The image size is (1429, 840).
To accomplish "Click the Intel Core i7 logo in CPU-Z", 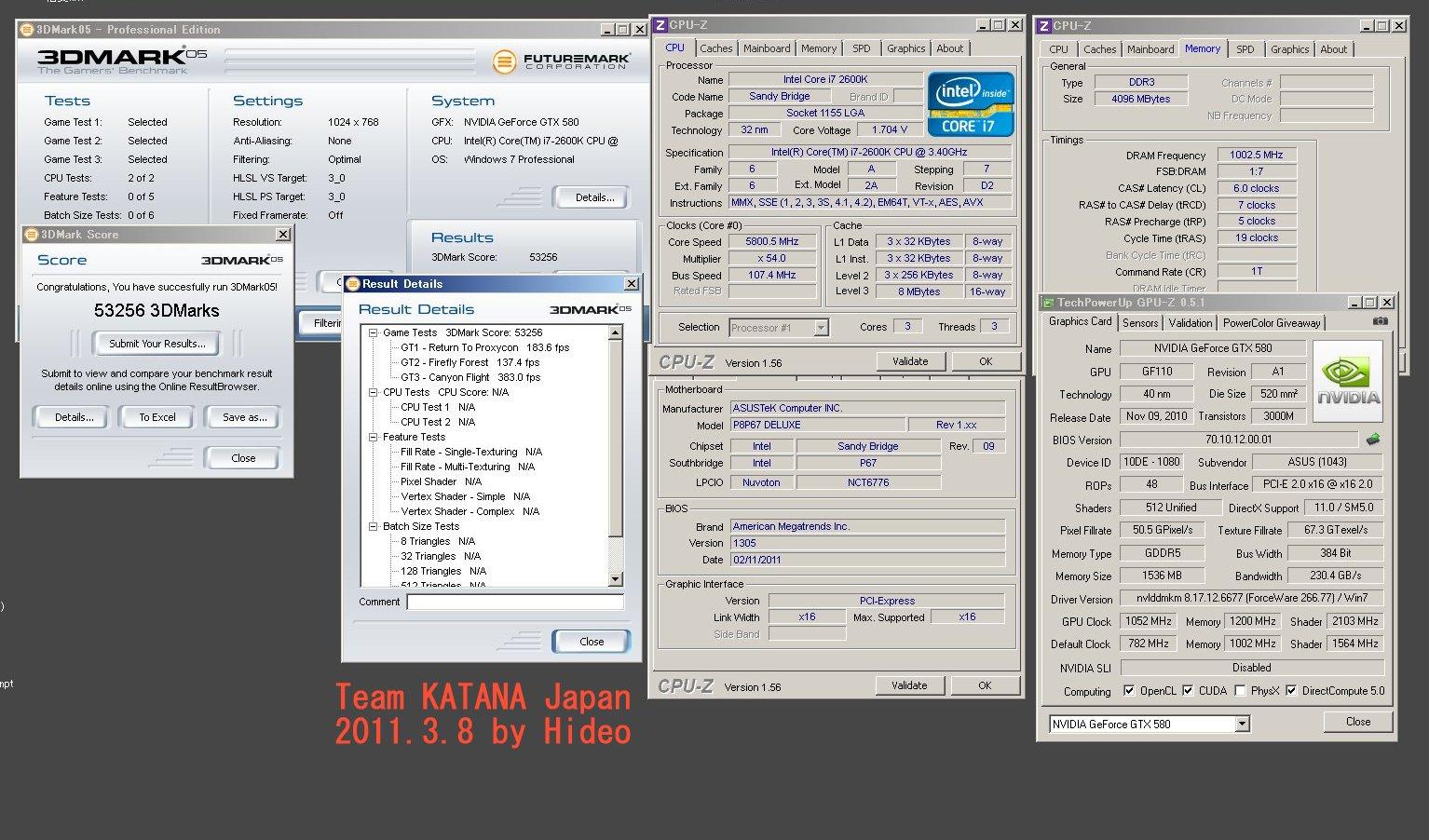I will [x=971, y=103].
